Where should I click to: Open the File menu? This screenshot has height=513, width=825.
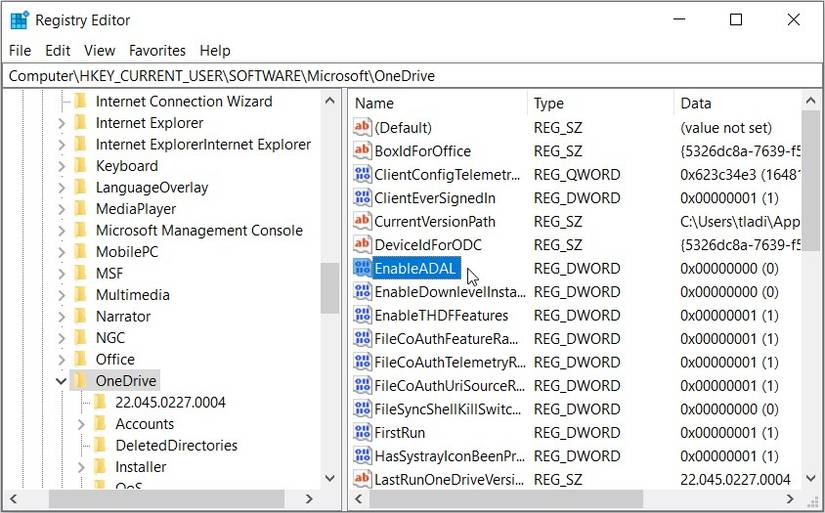click(20, 51)
